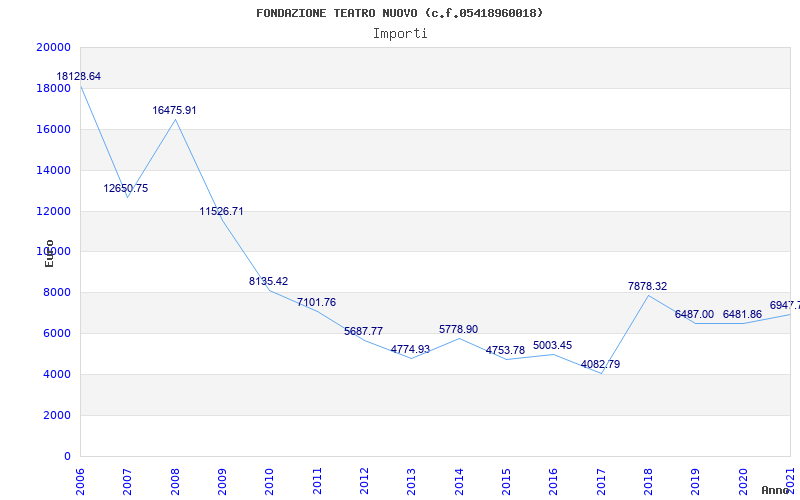The width and height of the screenshot is (800, 500).
Task: Select the 4082.79 data label
Action: click(x=600, y=364)
